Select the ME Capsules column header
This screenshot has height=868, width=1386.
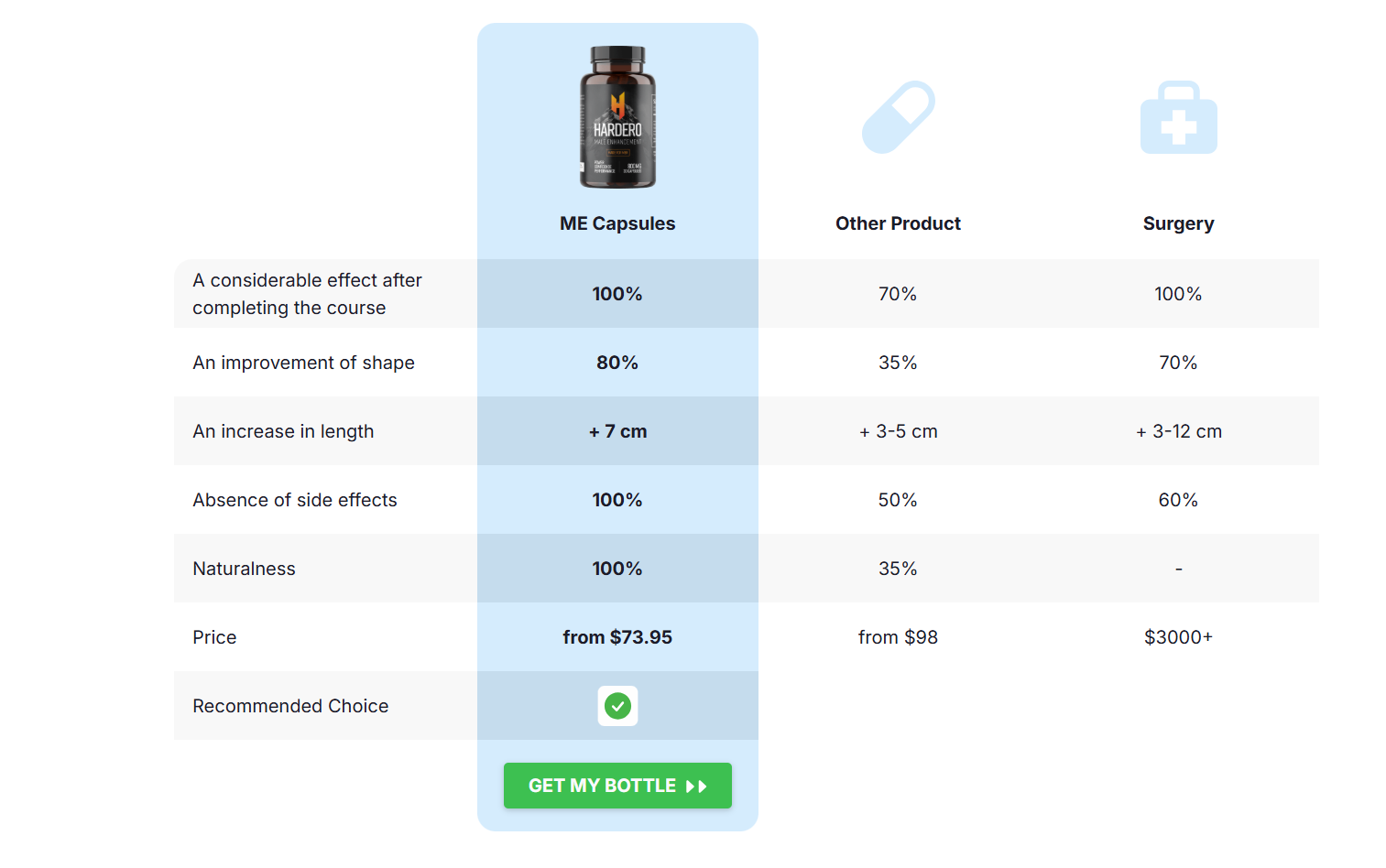pyautogui.click(x=617, y=222)
